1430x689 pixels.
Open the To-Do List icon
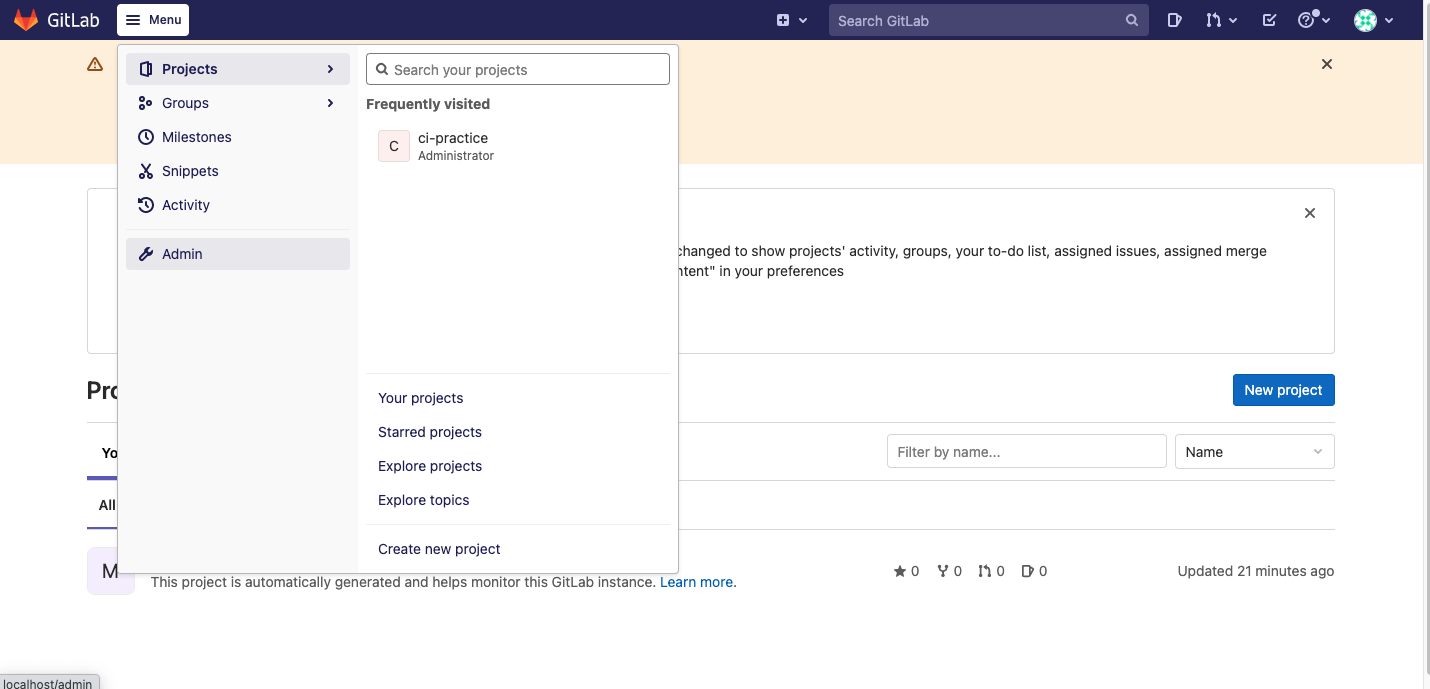(1269, 20)
